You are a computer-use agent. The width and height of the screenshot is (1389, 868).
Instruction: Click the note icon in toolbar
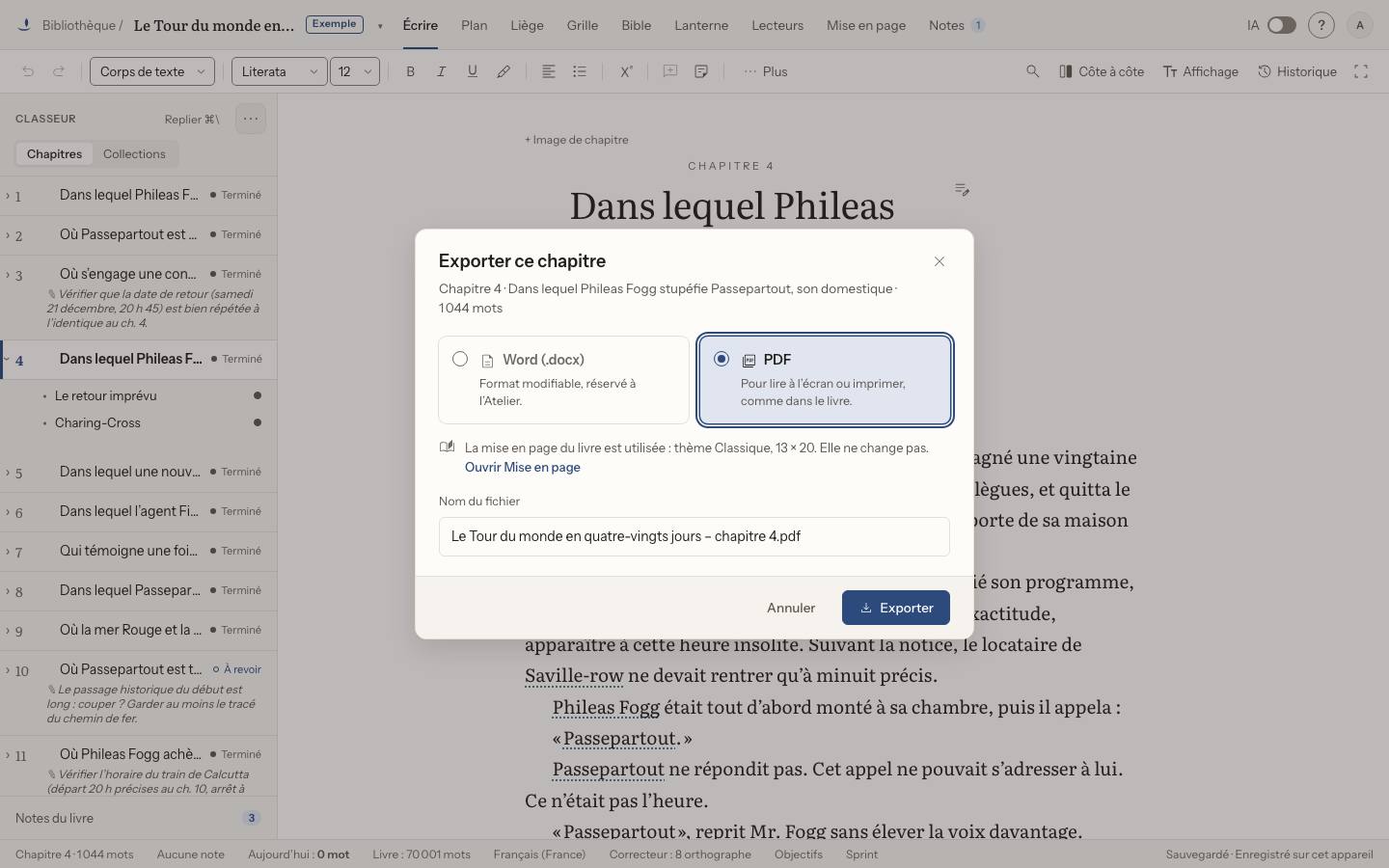701,71
